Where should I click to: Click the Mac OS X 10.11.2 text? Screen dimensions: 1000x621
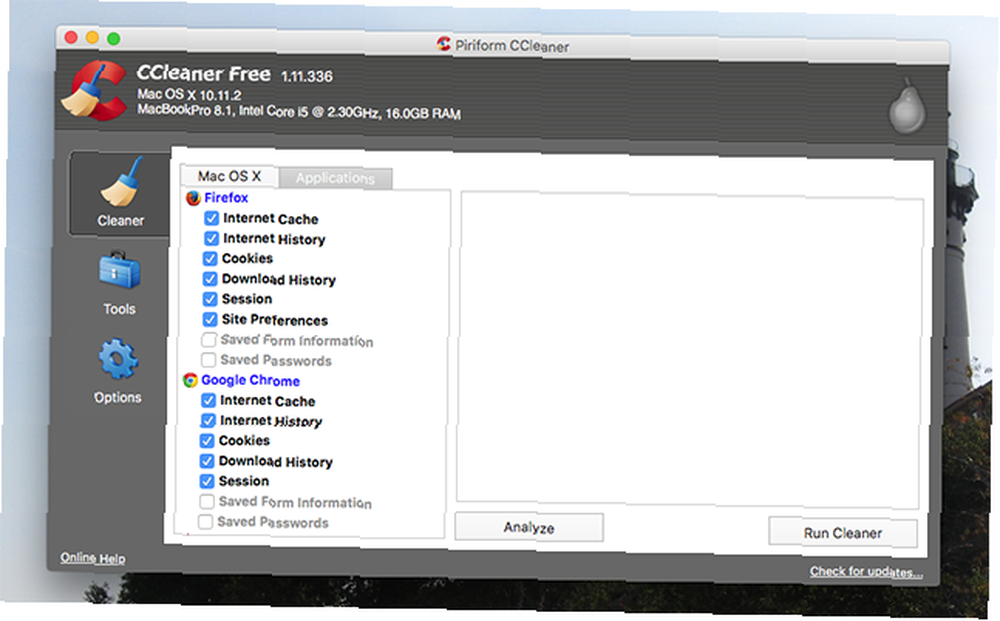189,95
